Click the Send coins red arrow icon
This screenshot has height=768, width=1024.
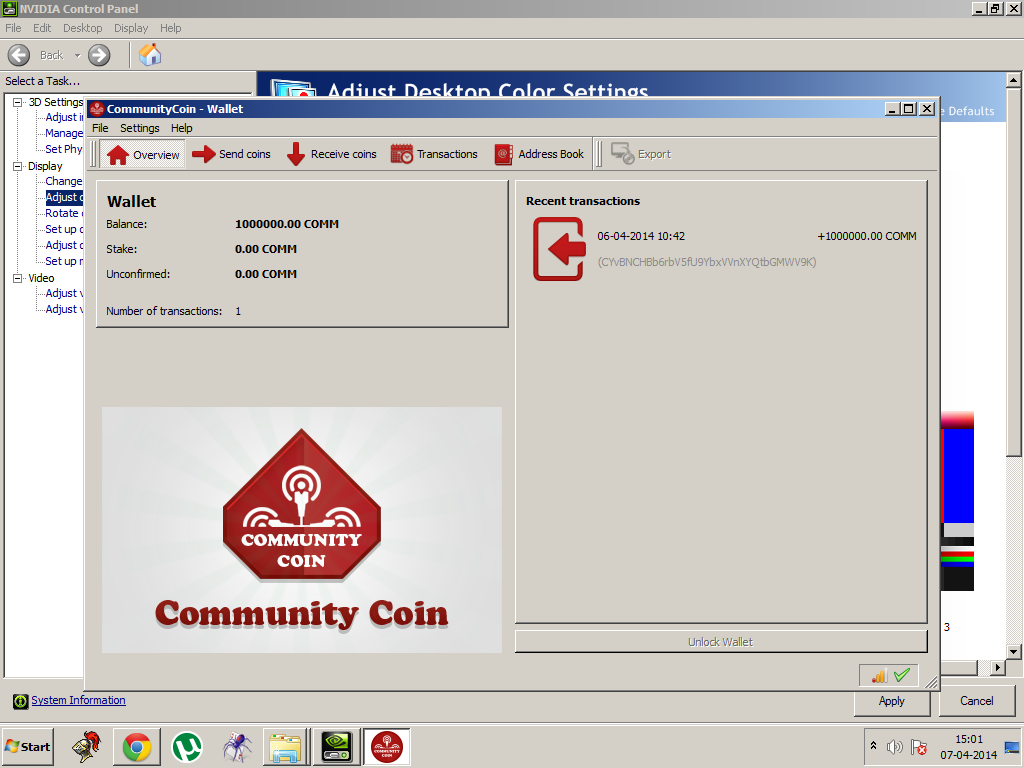[204, 154]
